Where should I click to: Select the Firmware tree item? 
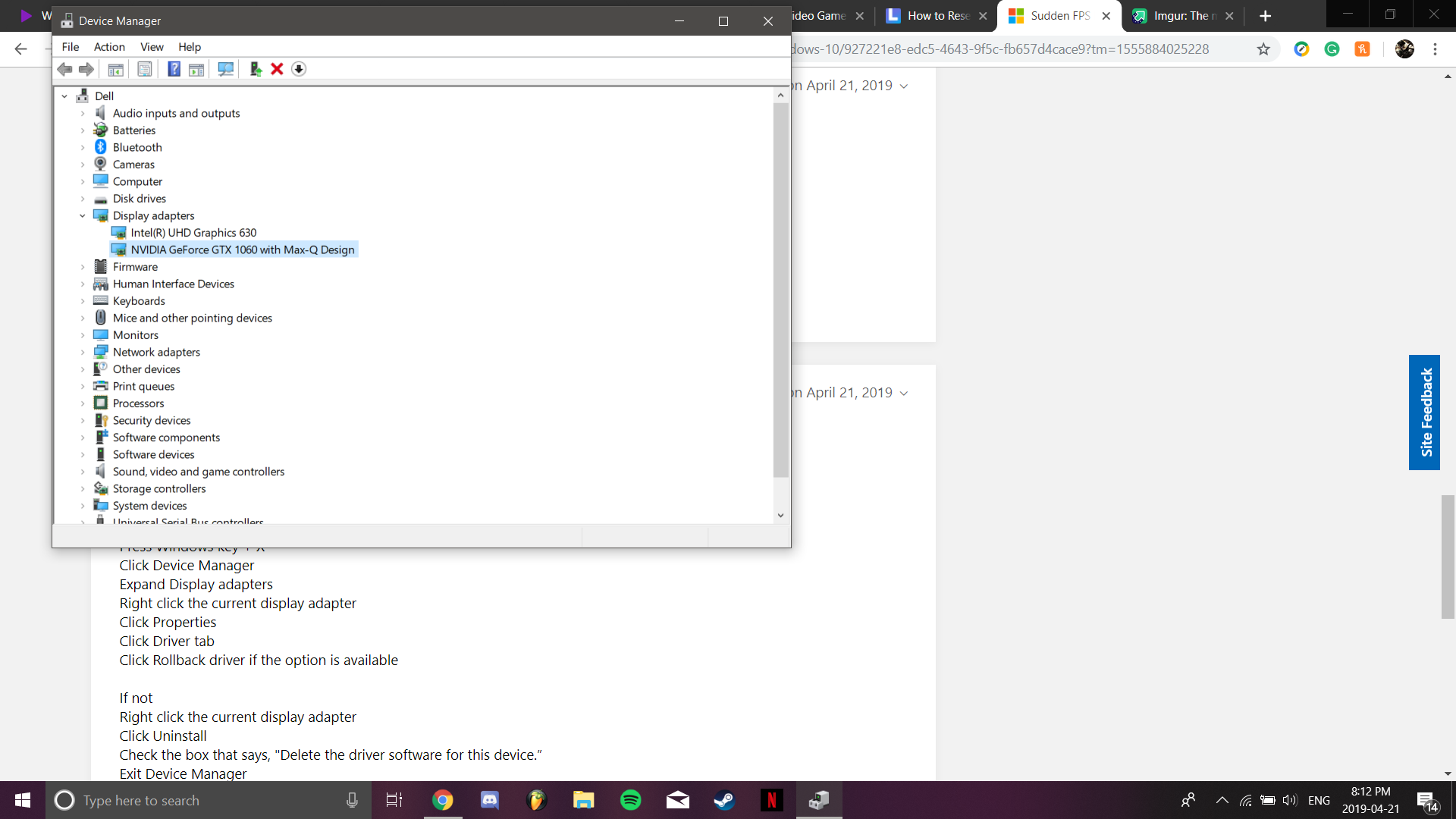click(x=135, y=267)
